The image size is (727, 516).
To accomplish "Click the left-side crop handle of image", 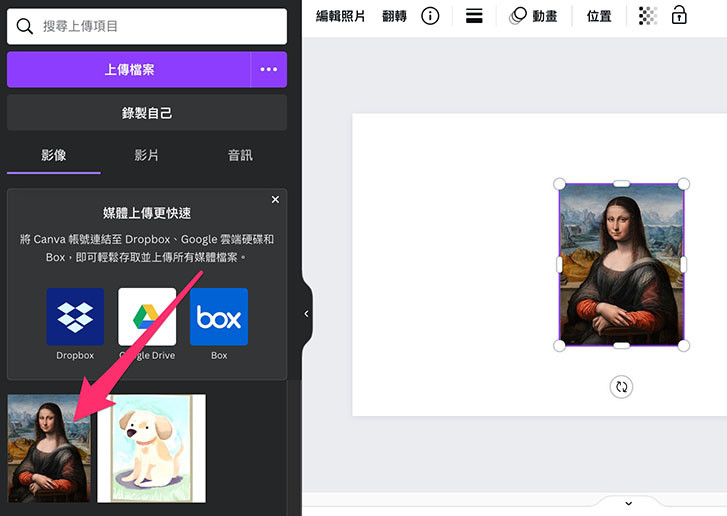I will tap(560, 265).
